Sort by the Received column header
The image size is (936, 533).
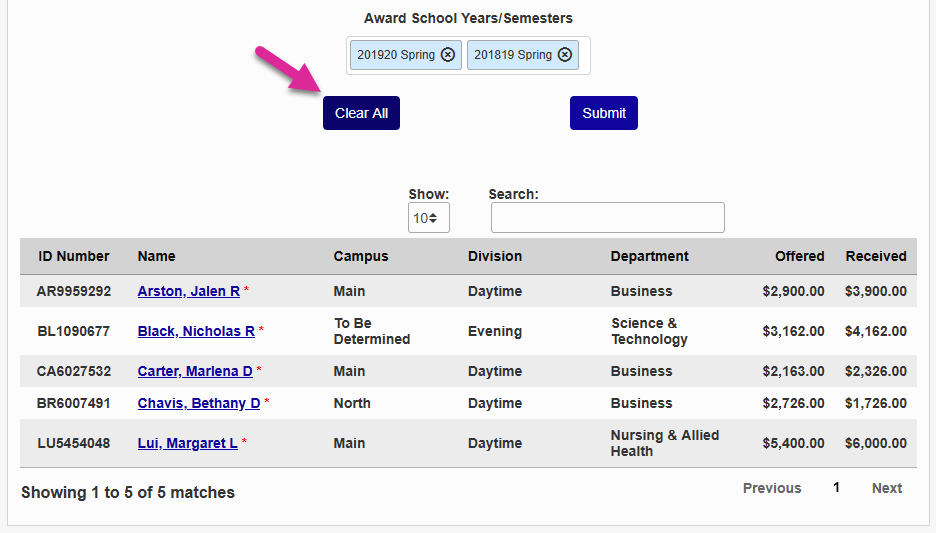click(x=876, y=256)
